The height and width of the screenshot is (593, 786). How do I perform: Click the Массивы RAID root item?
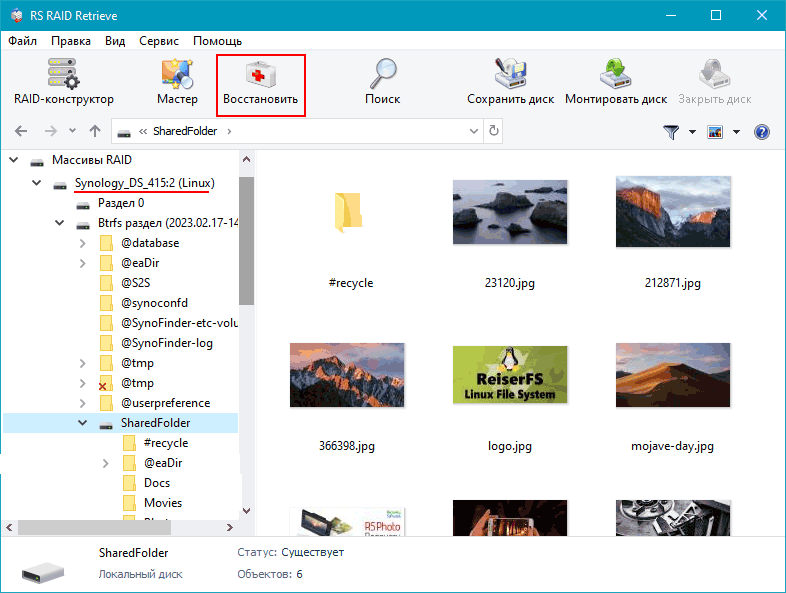click(x=92, y=160)
